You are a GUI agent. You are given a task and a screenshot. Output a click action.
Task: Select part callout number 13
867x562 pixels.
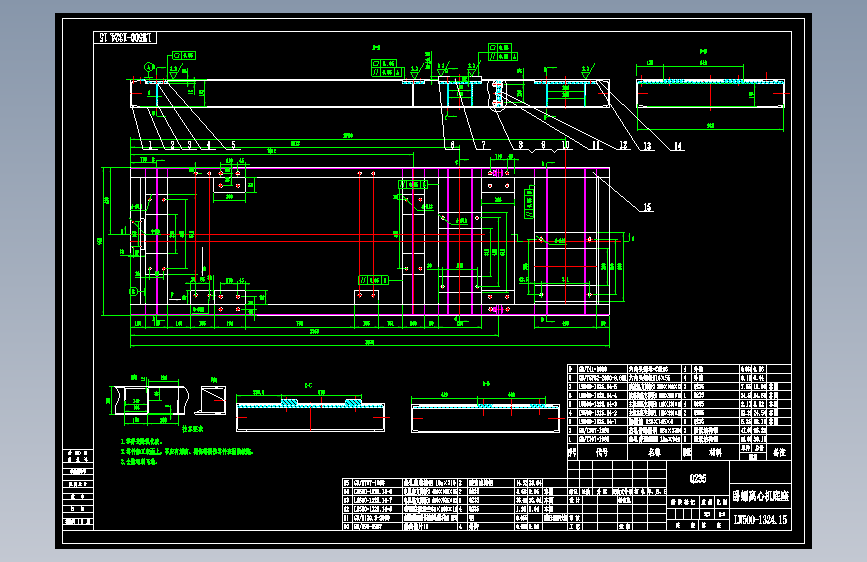[x=647, y=146]
